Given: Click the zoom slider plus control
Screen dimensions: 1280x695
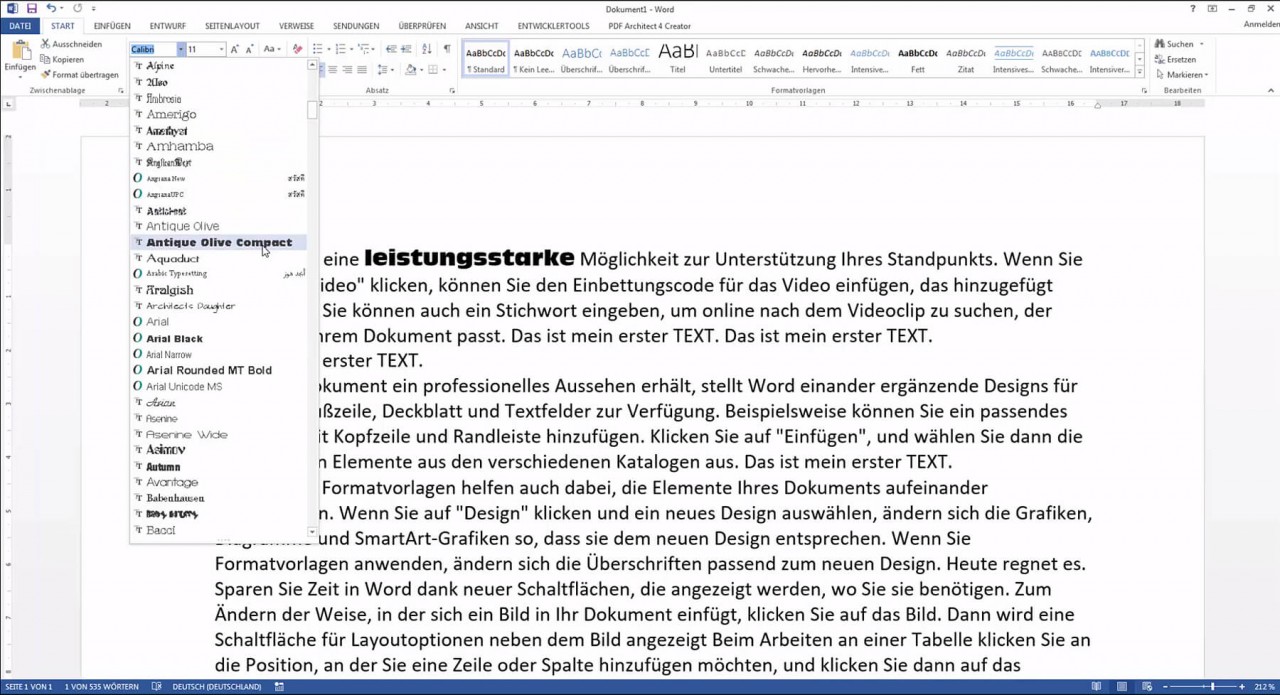Looking at the screenshot, I should (x=1242, y=687).
